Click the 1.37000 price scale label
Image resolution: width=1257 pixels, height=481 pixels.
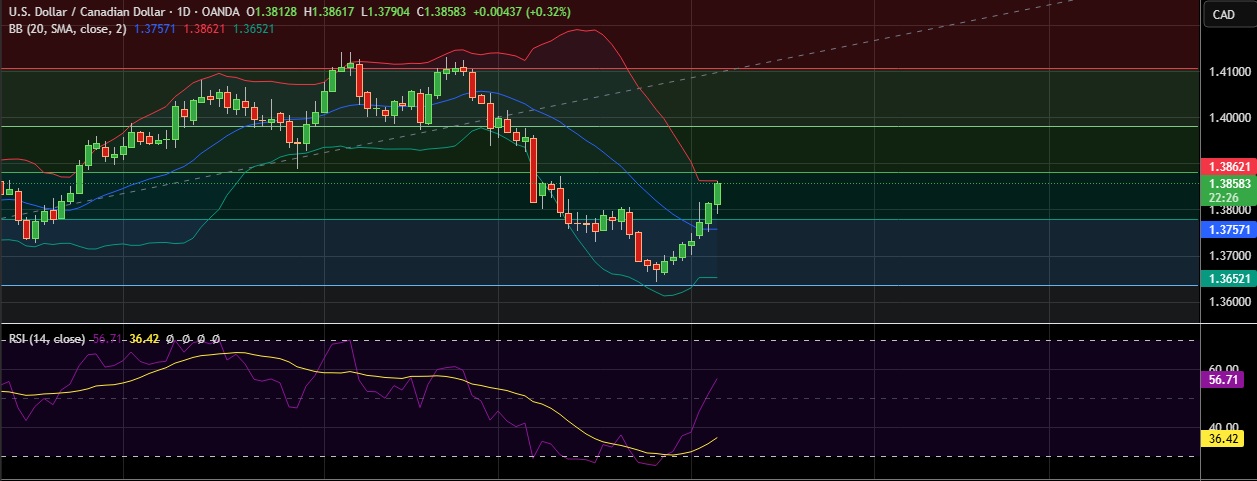[1229, 257]
